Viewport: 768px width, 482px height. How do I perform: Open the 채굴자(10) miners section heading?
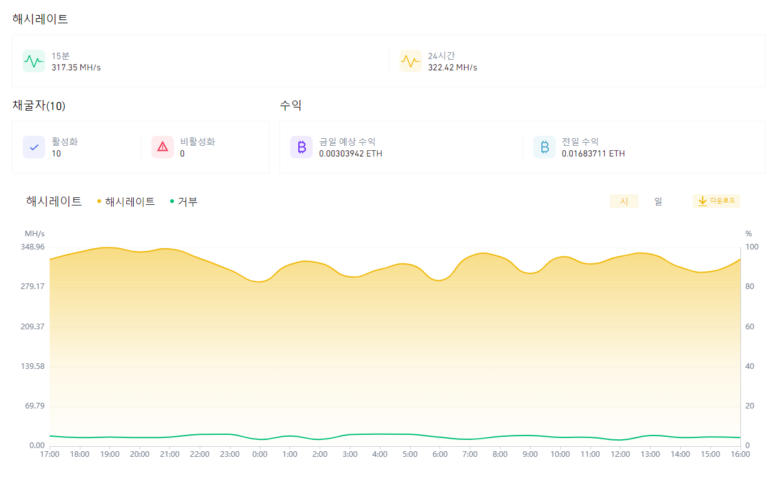(39, 105)
